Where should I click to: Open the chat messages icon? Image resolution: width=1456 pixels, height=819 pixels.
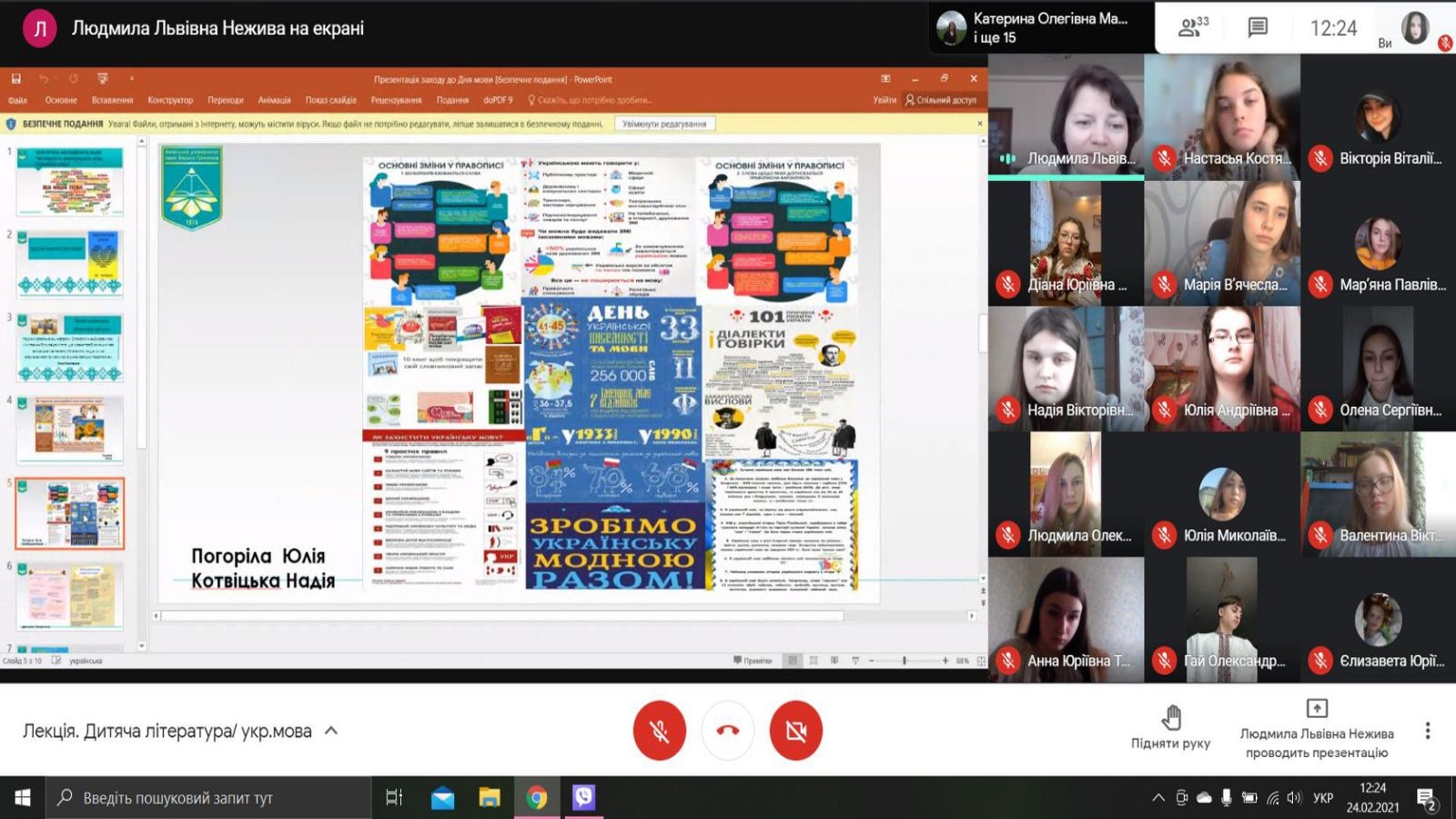[1258, 27]
